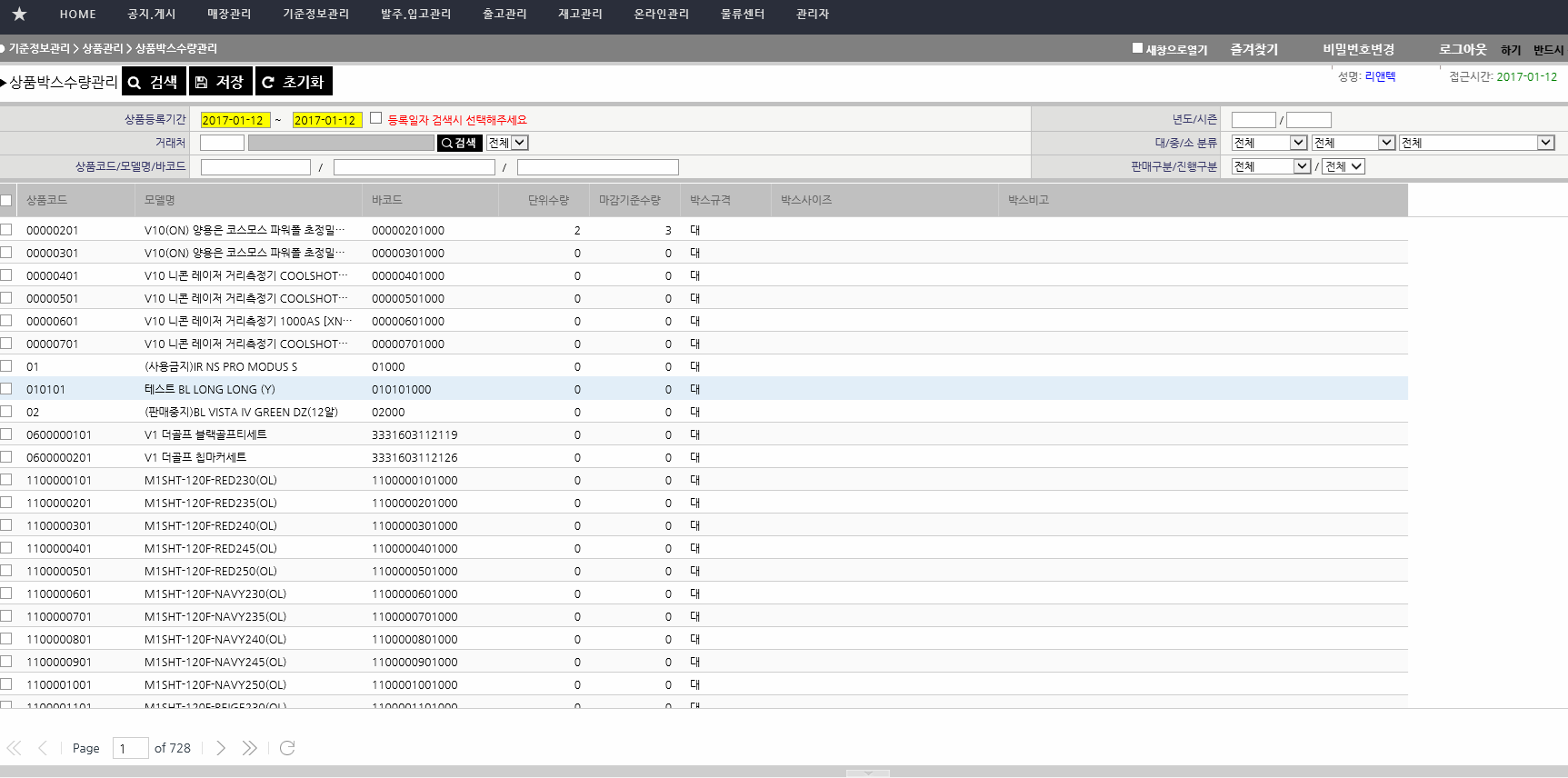Click the page number input box

(130, 748)
